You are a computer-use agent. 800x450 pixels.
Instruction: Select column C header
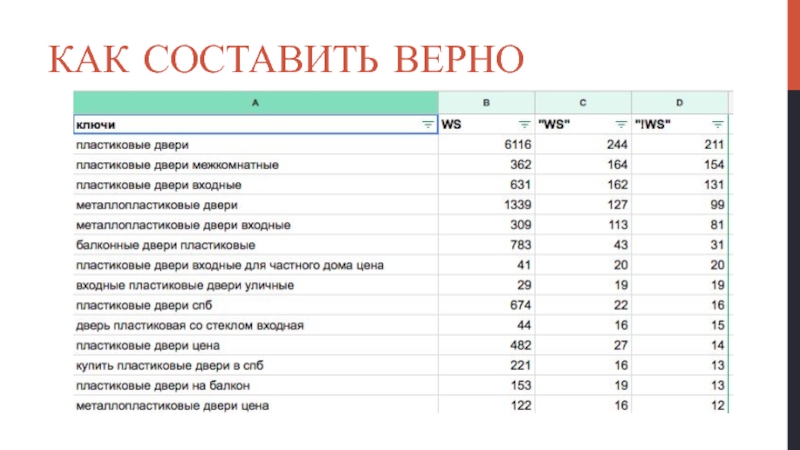(583, 103)
